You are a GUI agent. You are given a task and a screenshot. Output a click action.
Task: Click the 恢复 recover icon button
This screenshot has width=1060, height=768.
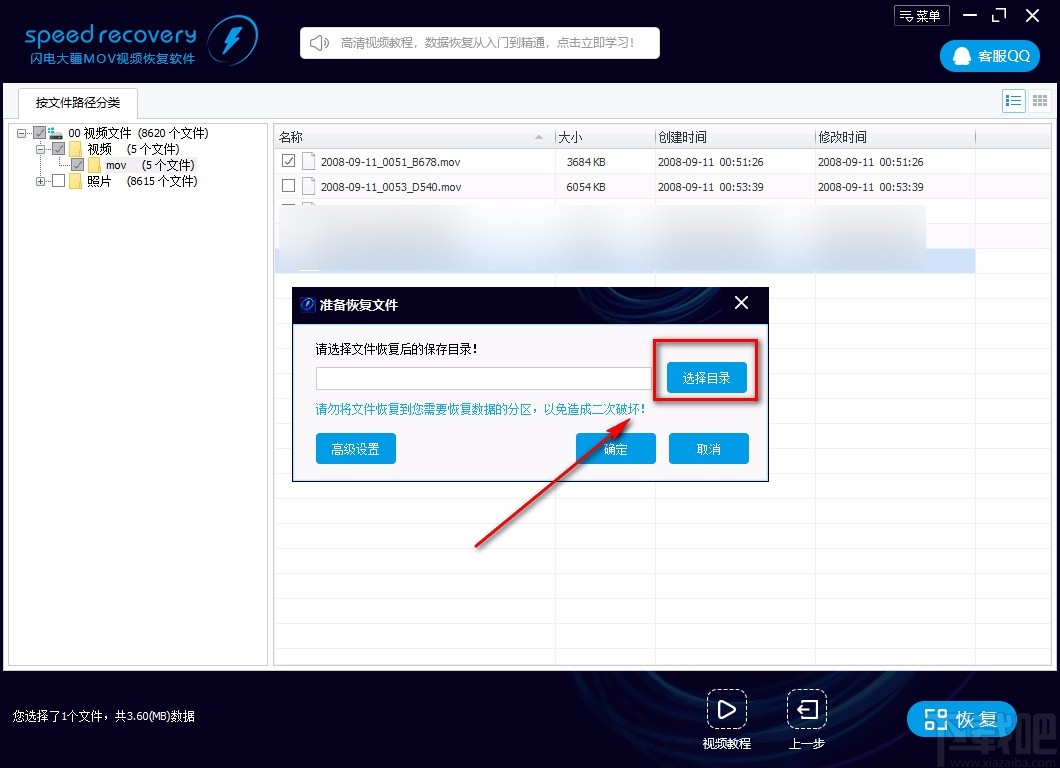pyautogui.click(x=938, y=718)
